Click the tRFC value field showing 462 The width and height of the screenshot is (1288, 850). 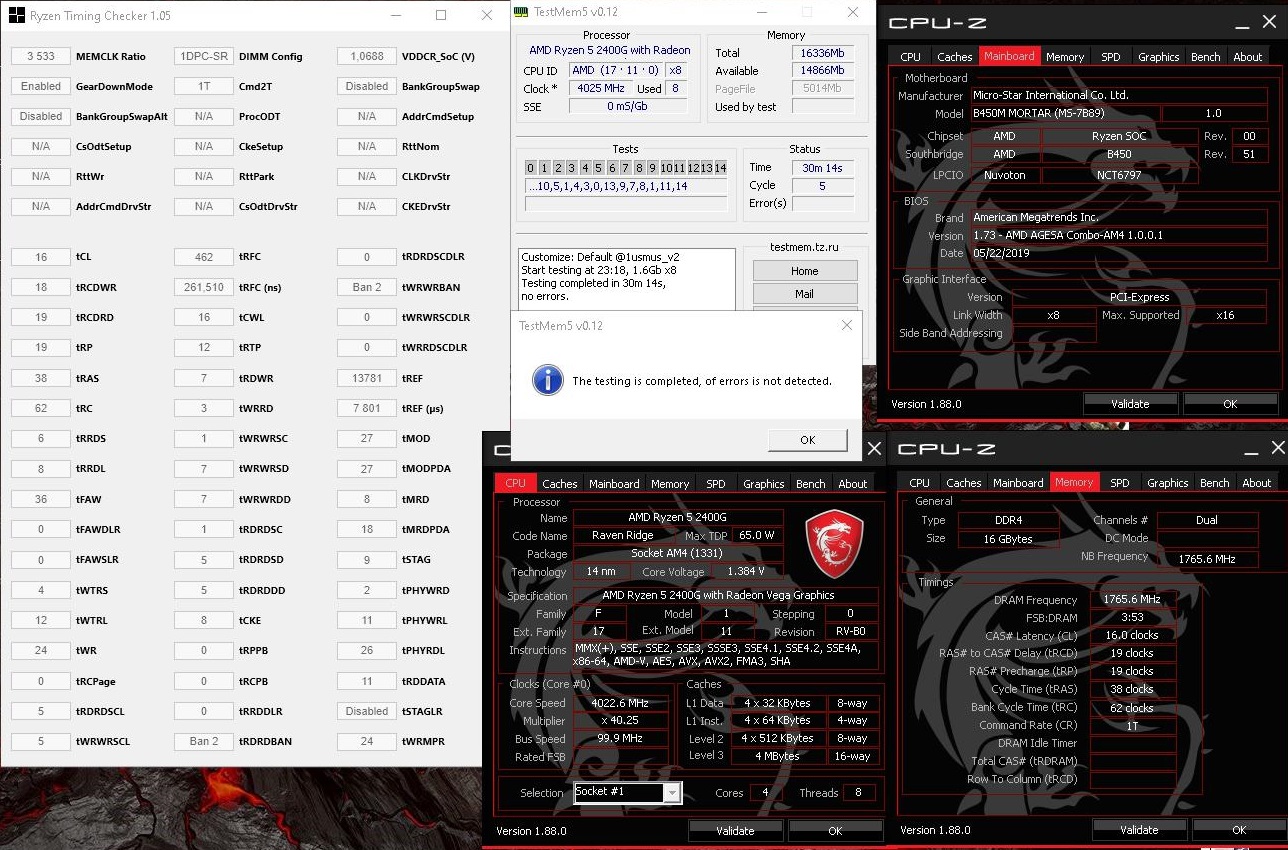point(204,257)
